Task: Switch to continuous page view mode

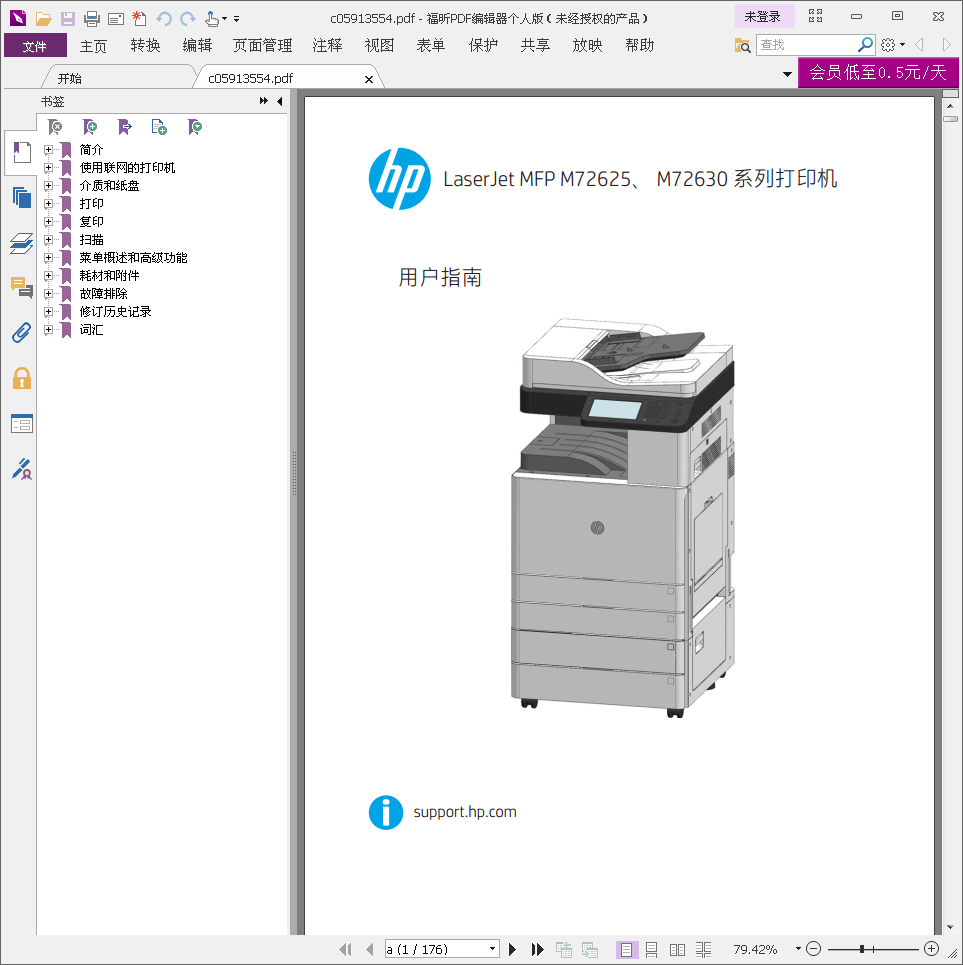Action: 652,950
